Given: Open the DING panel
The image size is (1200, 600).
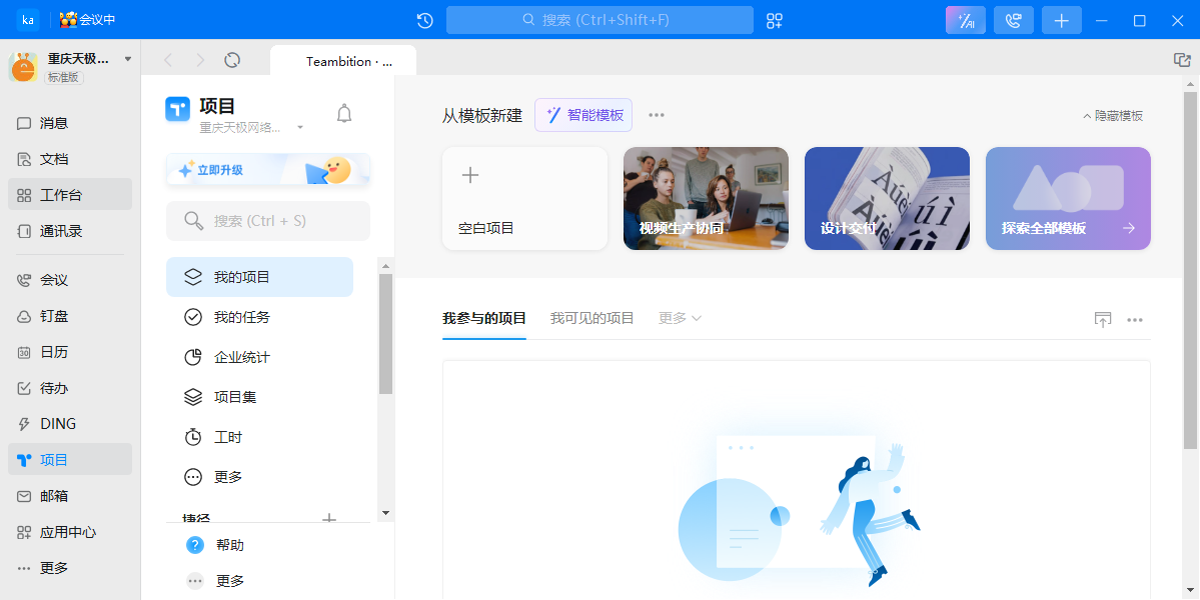Looking at the screenshot, I should click(x=60, y=423).
